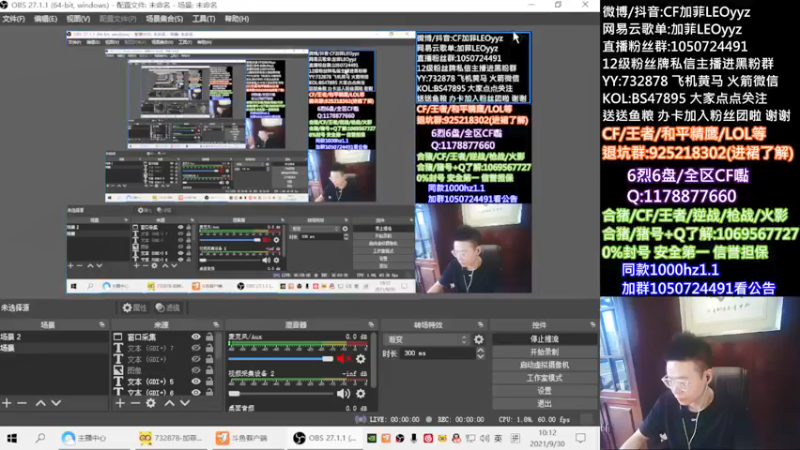Screen dimensions: 800x450
Task: Toggle the lock on the 文本 (GDI+) 7 source
Action: [x=209, y=348]
